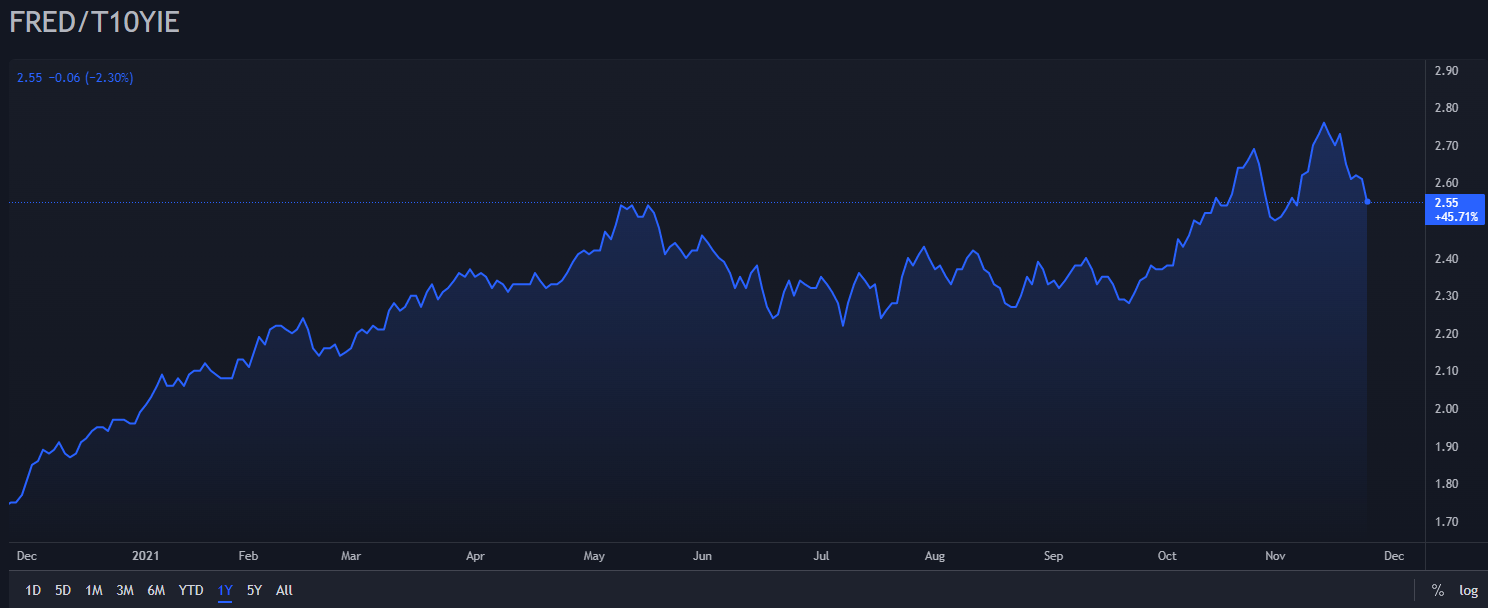Click the May label on time axis

pos(594,555)
